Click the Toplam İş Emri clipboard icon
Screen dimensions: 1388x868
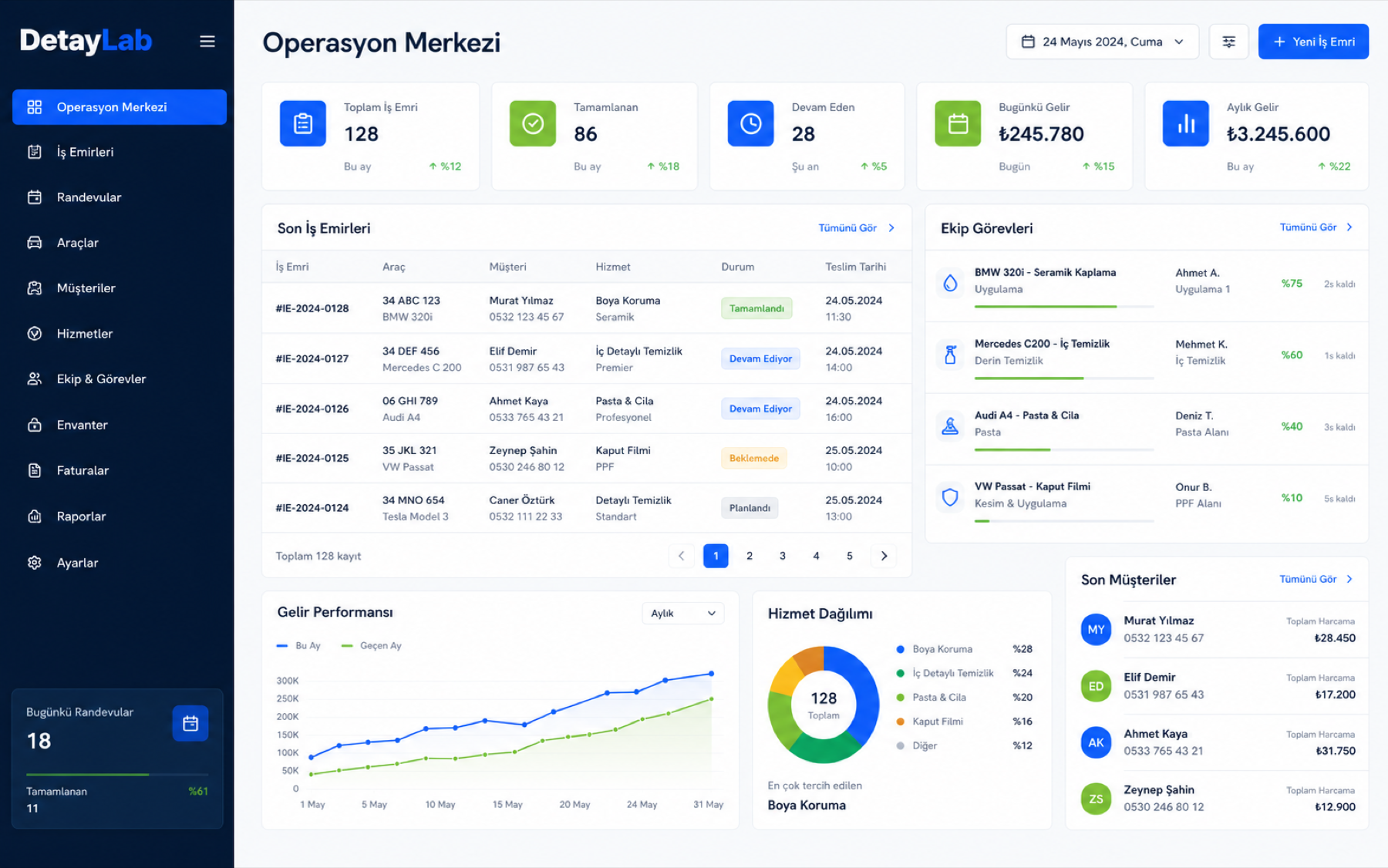click(303, 123)
